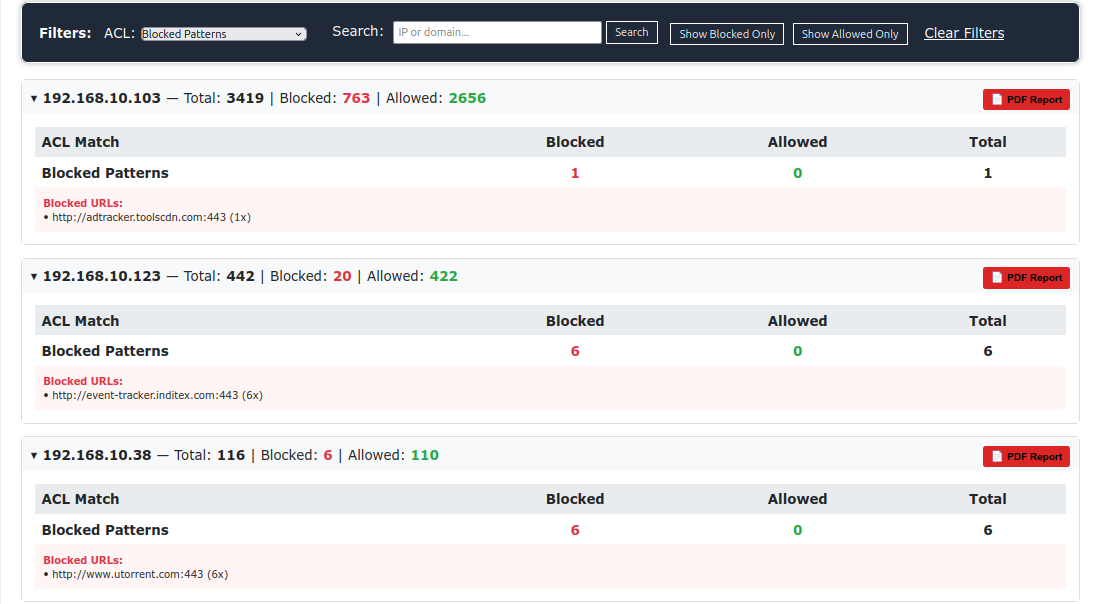Collapse the 192.168.10.123 section triangle
Screen dimensions: 1100x604
[34, 277]
